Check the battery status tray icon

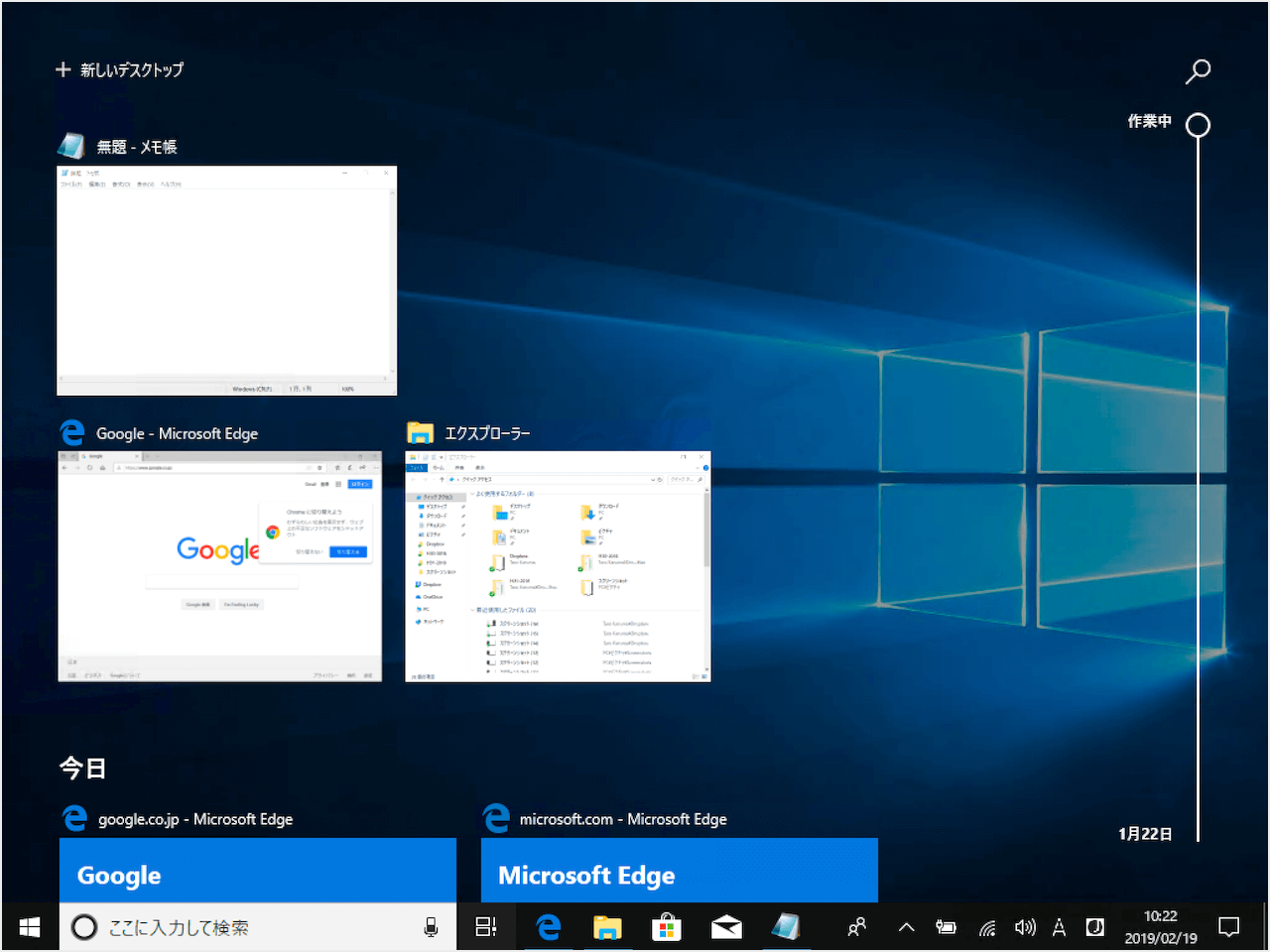click(x=946, y=927)
